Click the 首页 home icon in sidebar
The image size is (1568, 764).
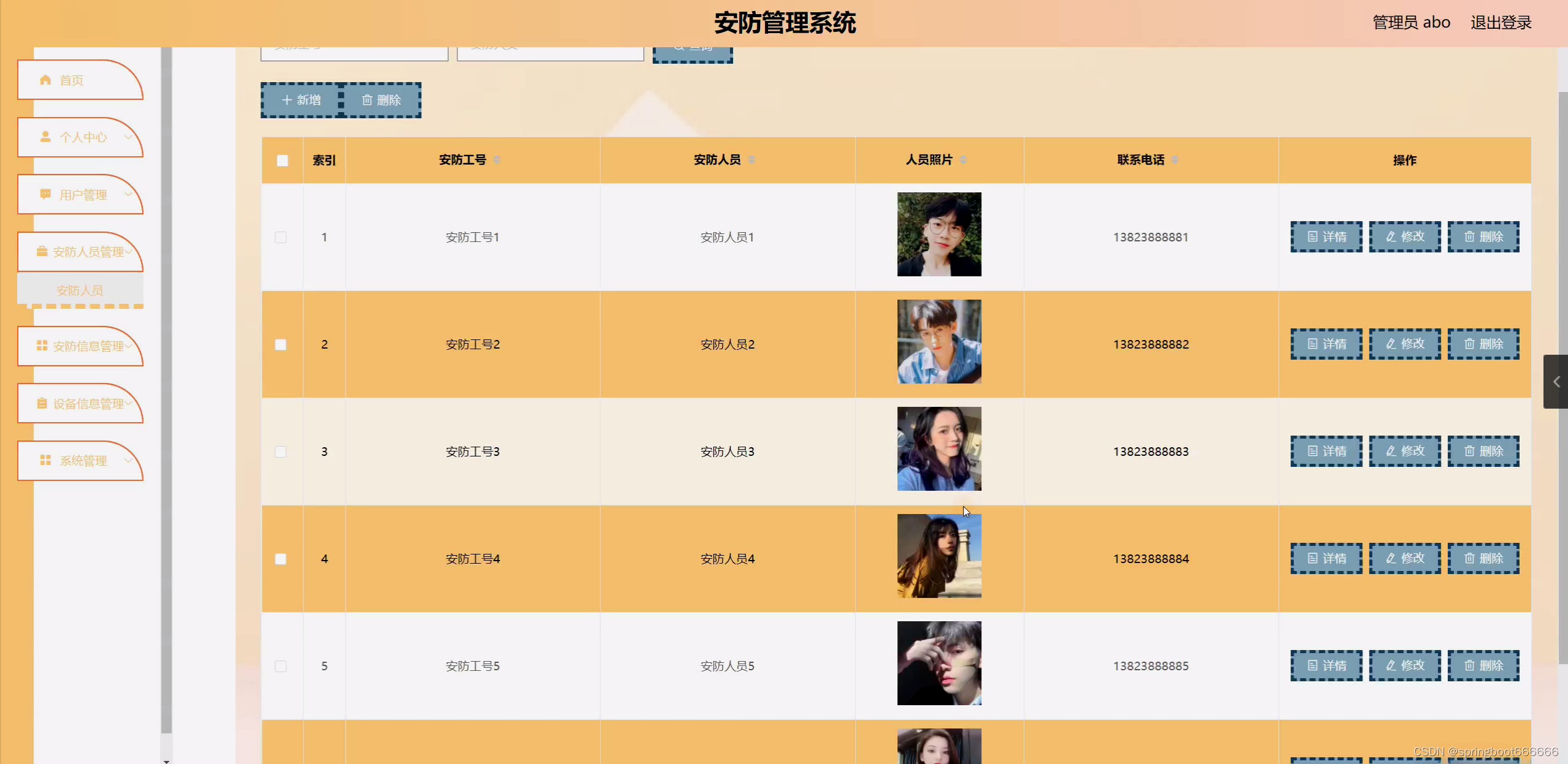pyautogui.click(x=45, y=80)
